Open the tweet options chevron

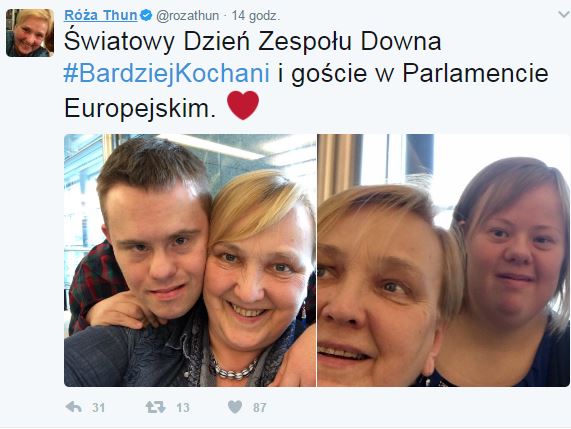(x=564, y=15)
